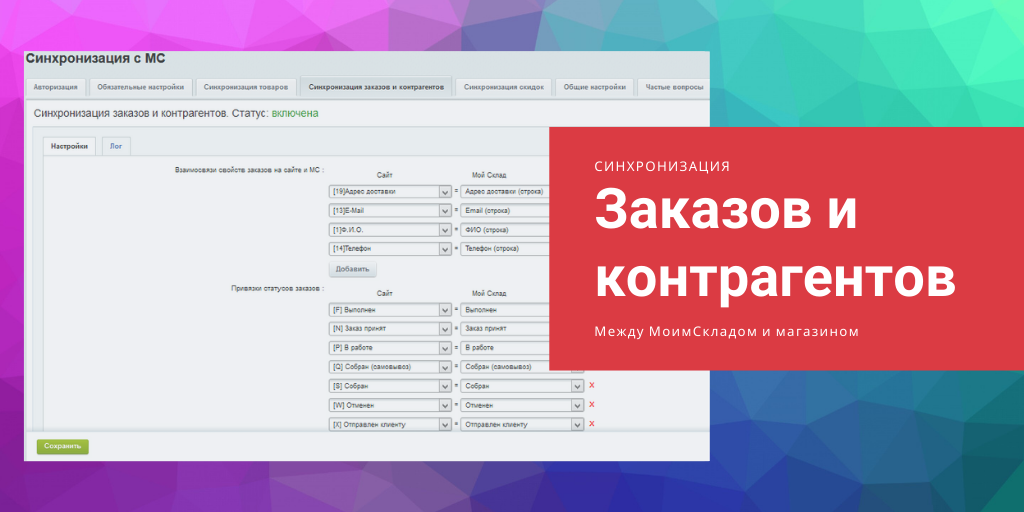This screenshot has width=1024, height=512.
Task: Open the [14]Телефон site dropdown
Action: [x=390, y=248]
